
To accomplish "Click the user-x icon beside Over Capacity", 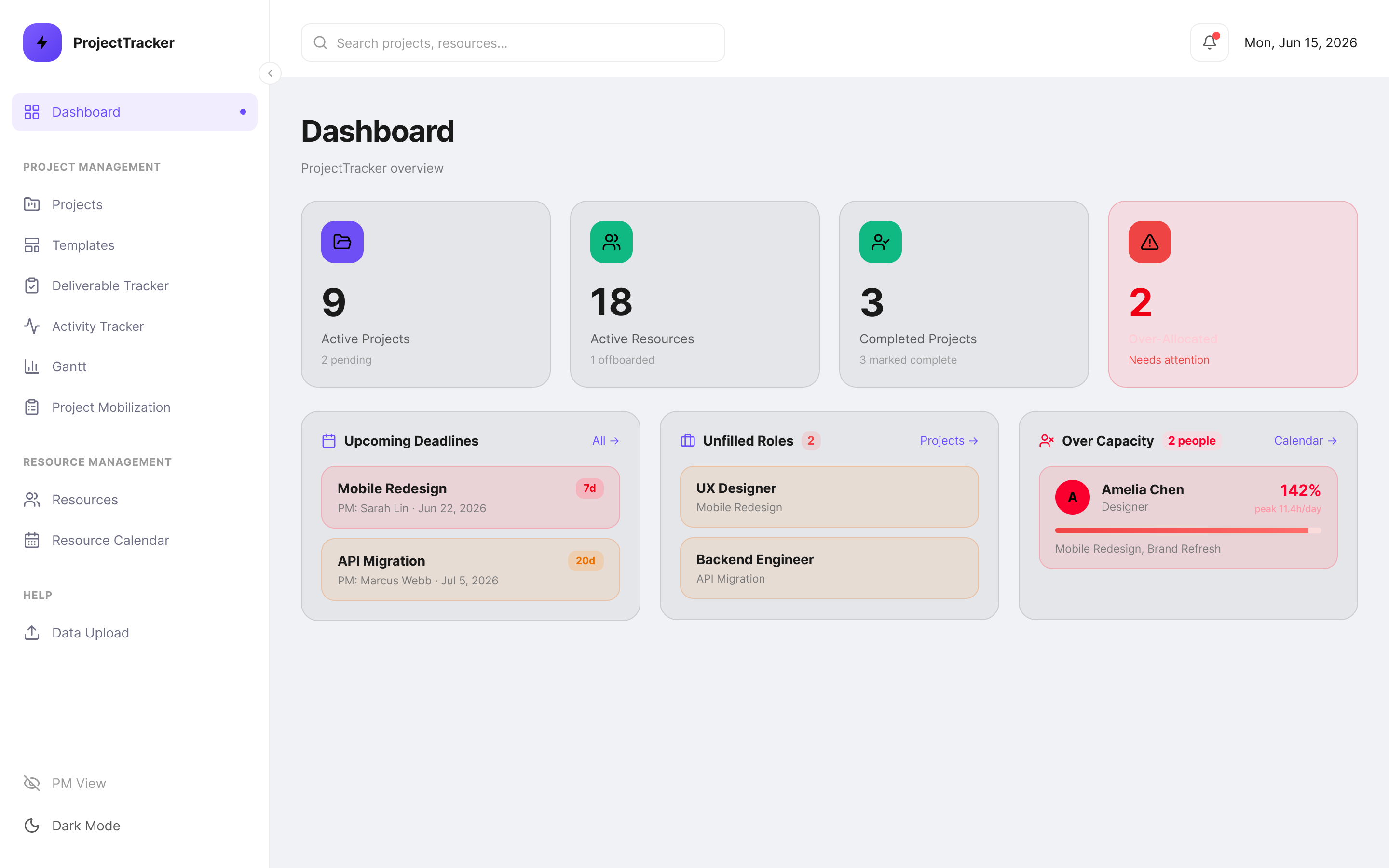I will (1047, 441).
